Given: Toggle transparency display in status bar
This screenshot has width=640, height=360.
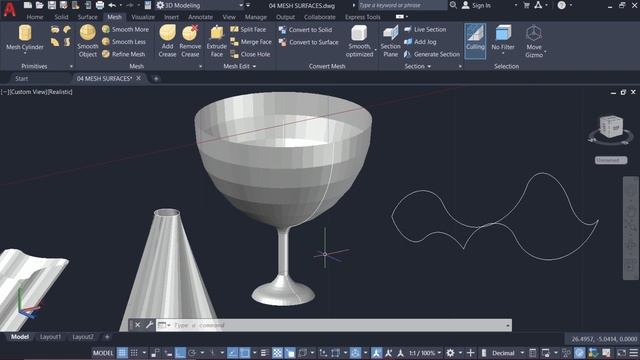Looking at the screenshot, I should pyautogui.click(x=277, y=353).
